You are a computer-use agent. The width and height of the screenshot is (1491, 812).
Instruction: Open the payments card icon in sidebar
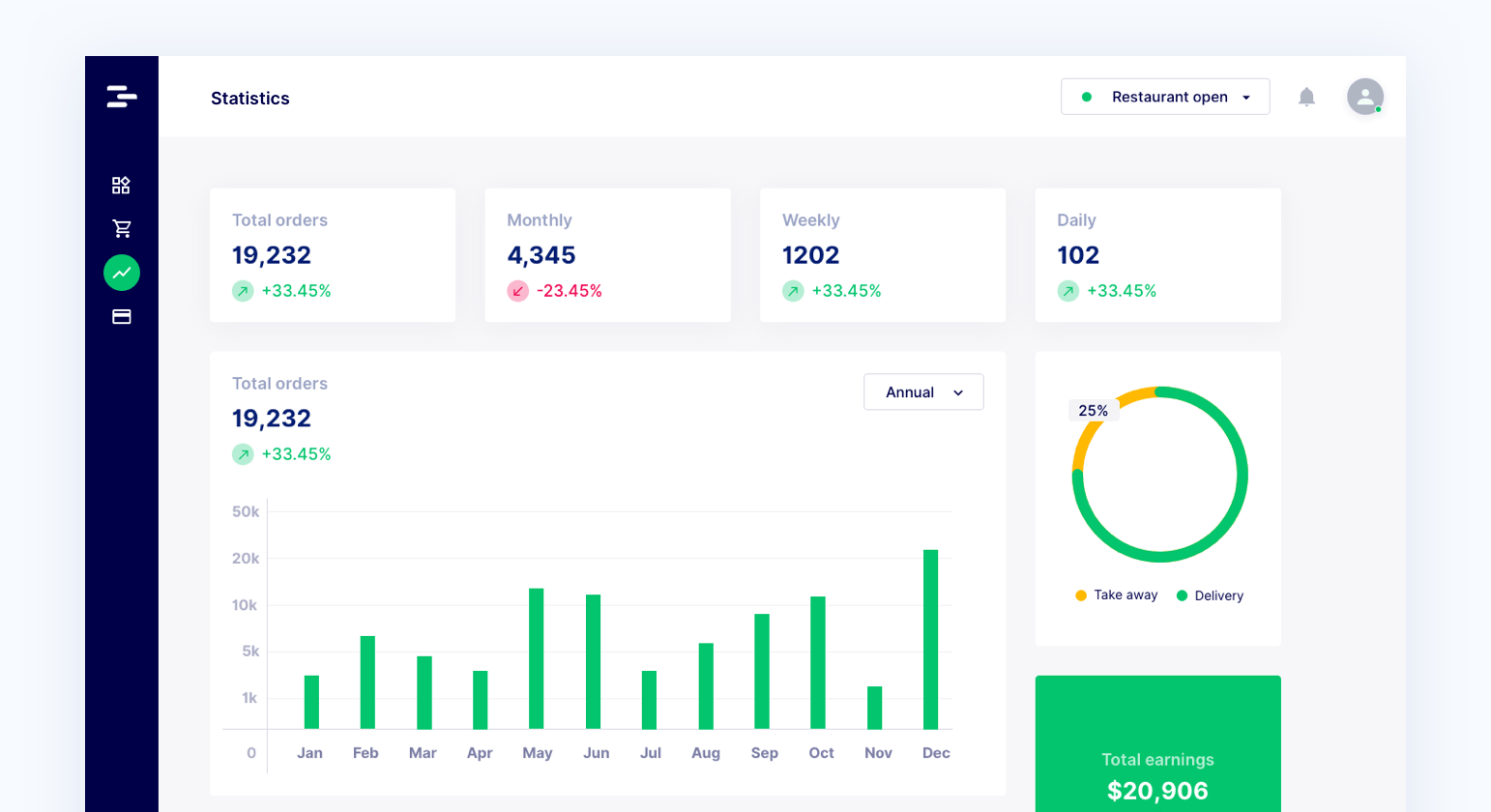point(122,317)
